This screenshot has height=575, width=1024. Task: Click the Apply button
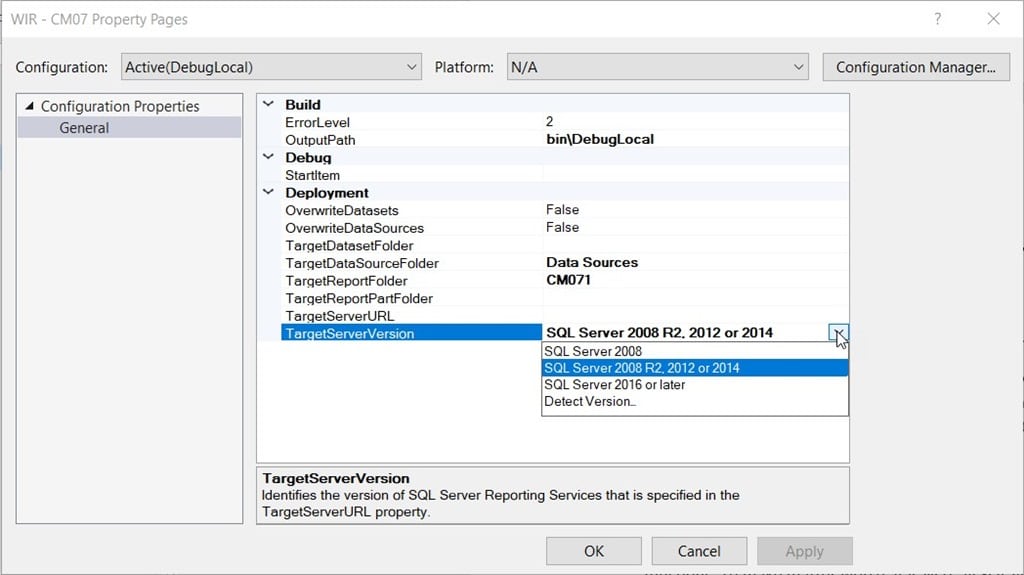pos(805,551)
